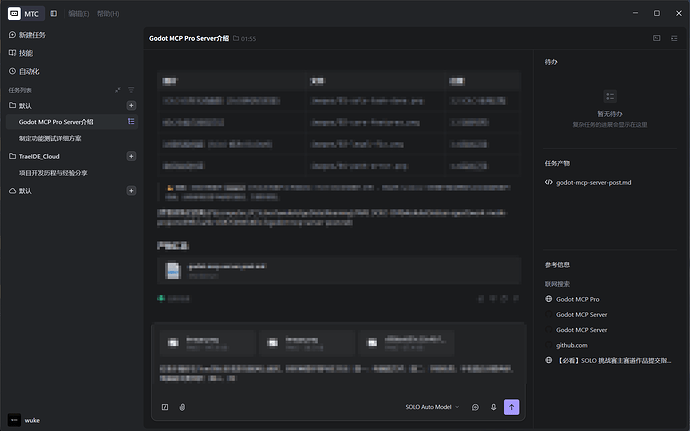Image resolution: width=690 pixels, height=431 pixels.
Task: Click the globe icon beside Godot MCP Pro
Action: click(x=549, y=299)
